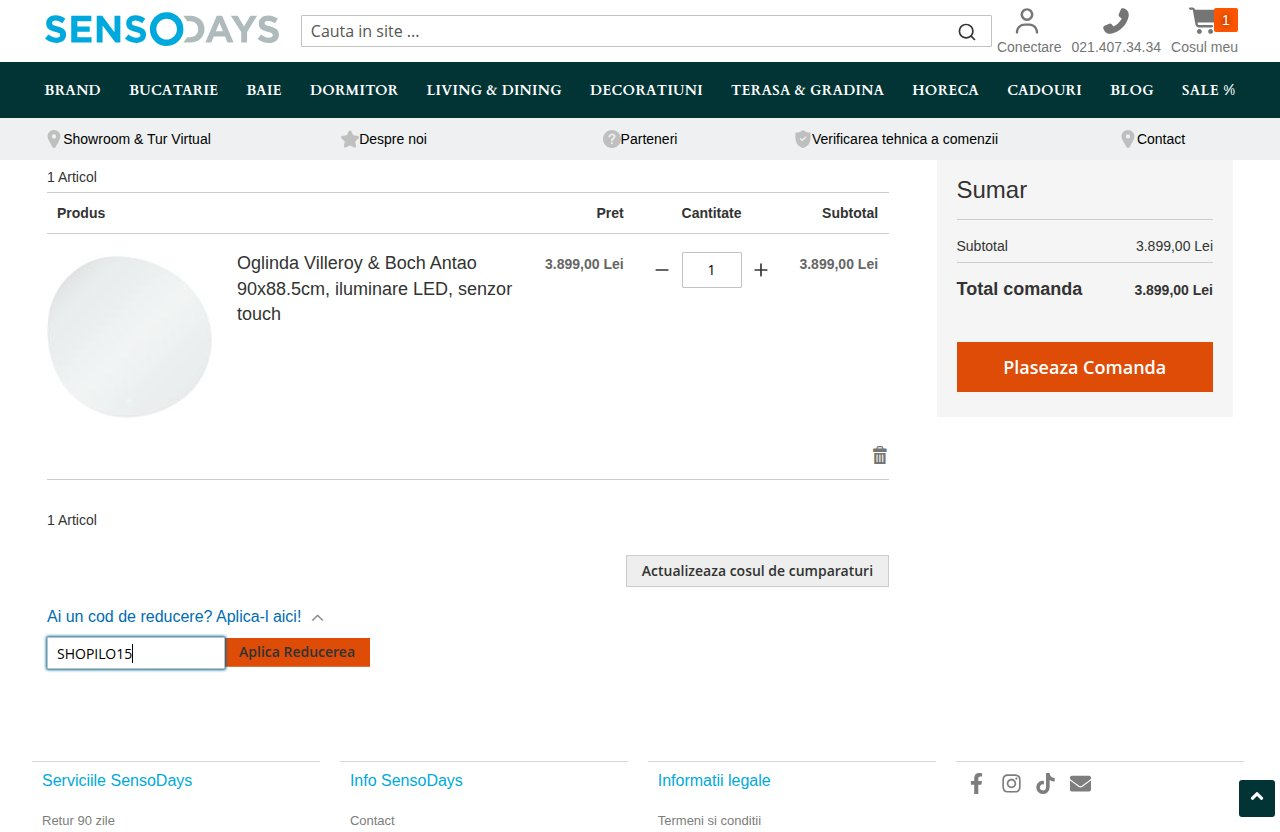
Task: Delete item with the trash icon
Action: pyautogui.click(x=880, y=455)
